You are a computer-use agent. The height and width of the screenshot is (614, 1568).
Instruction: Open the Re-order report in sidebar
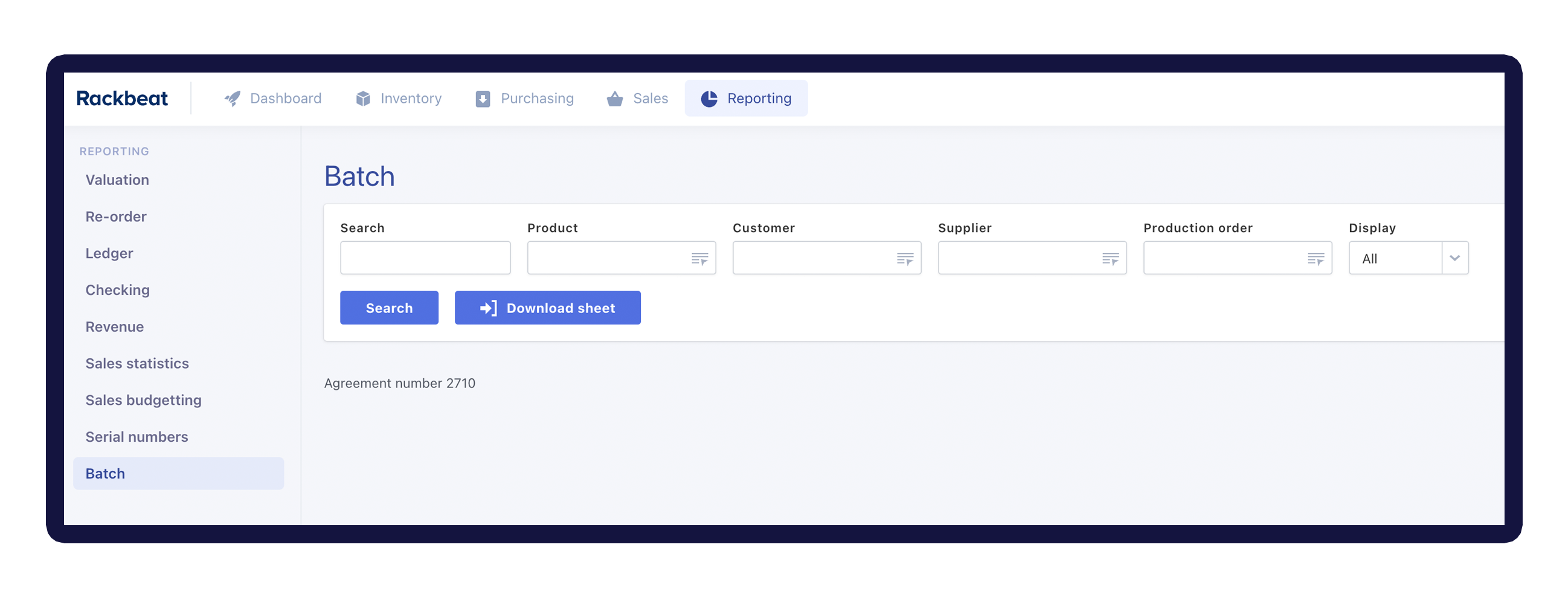point(115,216)
